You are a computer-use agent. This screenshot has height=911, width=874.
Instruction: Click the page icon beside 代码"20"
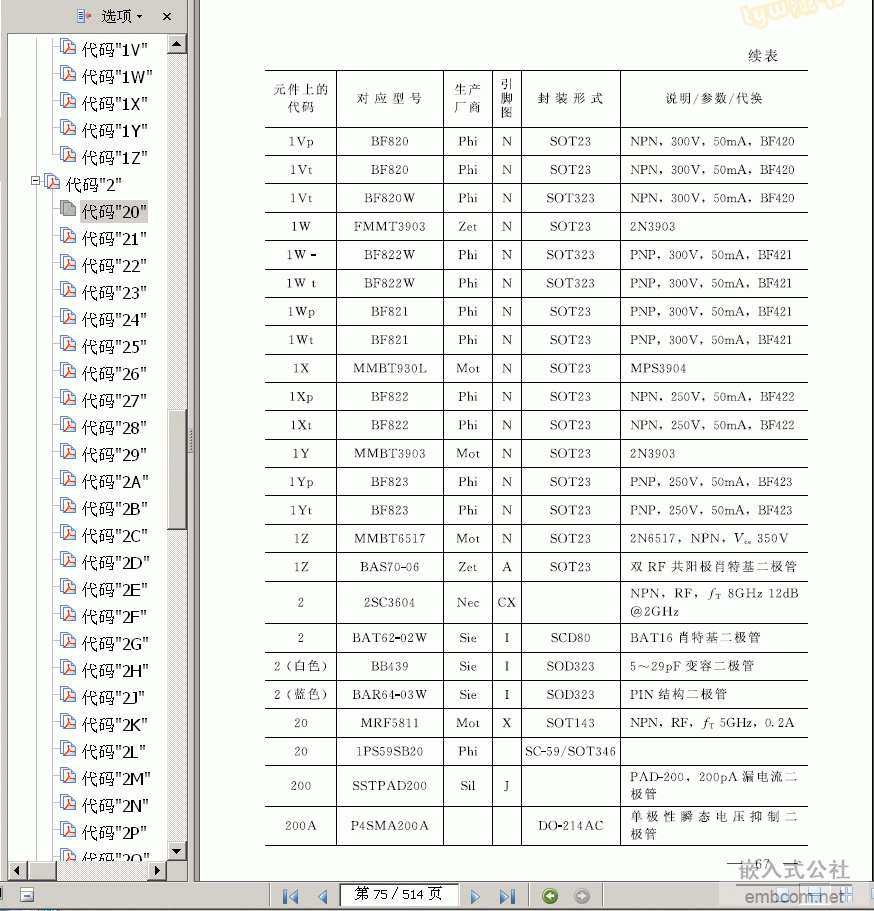click(x=68, y=209)
